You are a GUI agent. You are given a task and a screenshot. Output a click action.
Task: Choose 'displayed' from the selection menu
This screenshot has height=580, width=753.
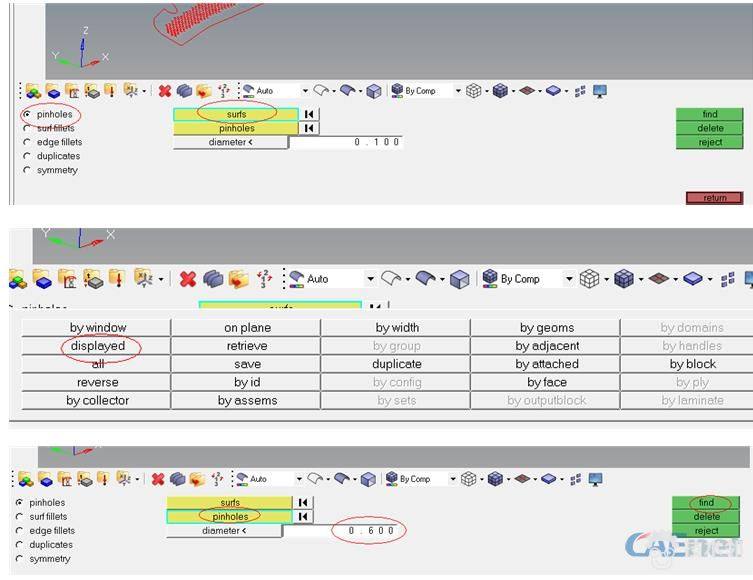pyautogui.click(x=97, y=346)
